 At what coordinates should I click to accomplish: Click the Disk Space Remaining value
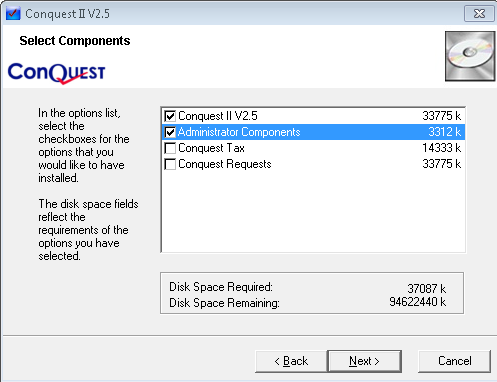coord(418,302)
